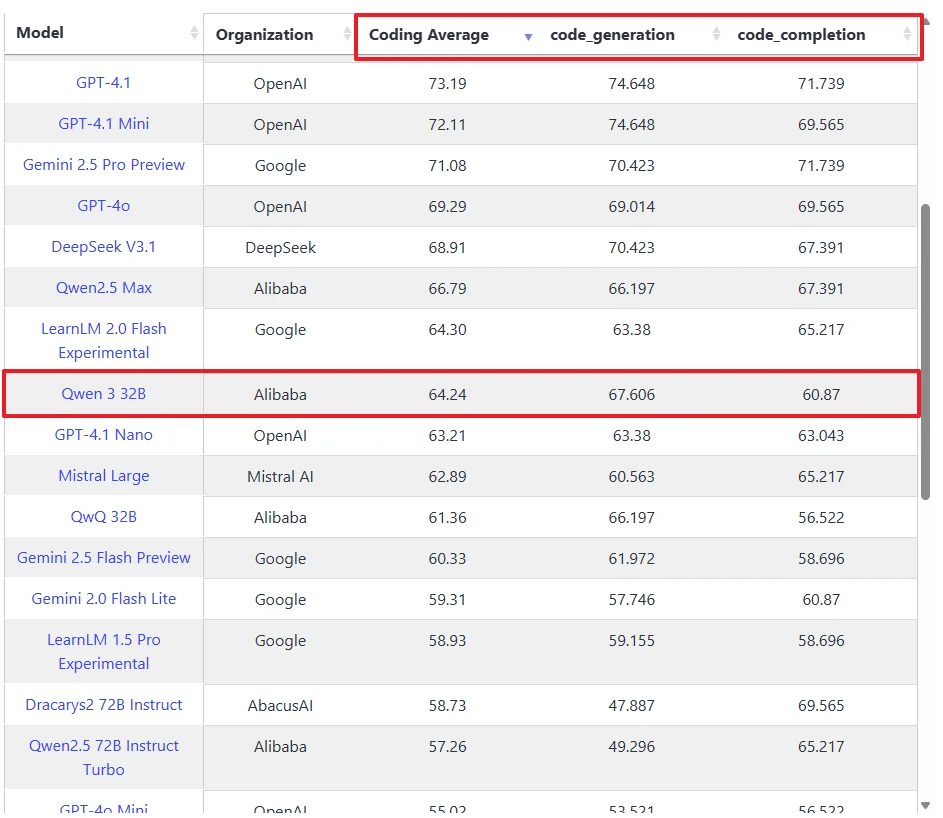Sort by Organization column arrows
Image resolution: width=943 pixels, height=818 pixels.
(x=347, y=32)
